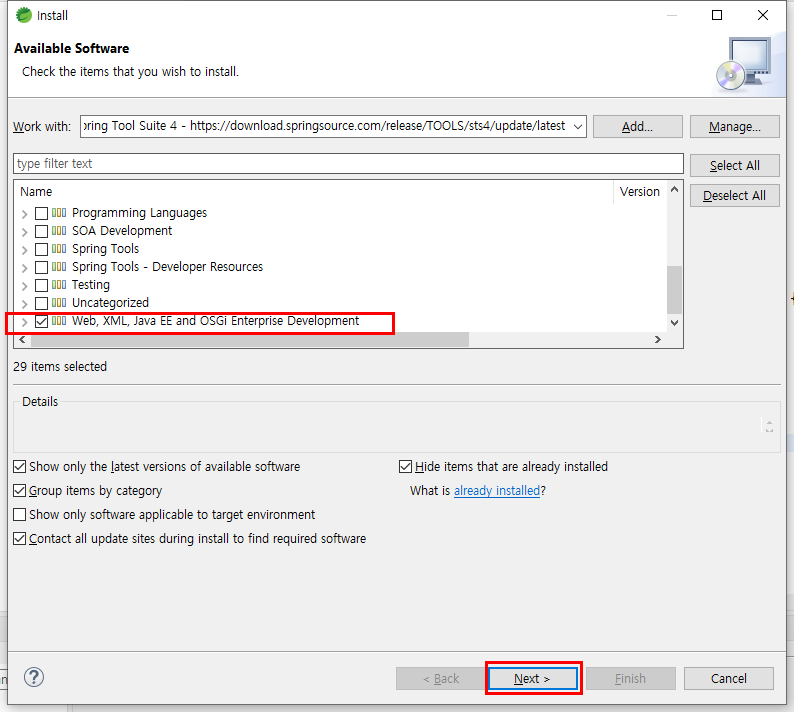Expand the Spring Tools category
This screenshot has width=794, height=712.
(24, 250)
